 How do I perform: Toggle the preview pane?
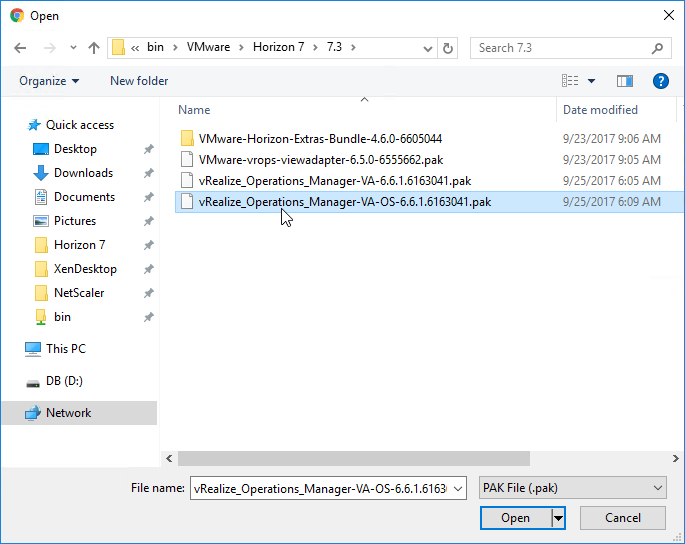[x=625, y=81]
